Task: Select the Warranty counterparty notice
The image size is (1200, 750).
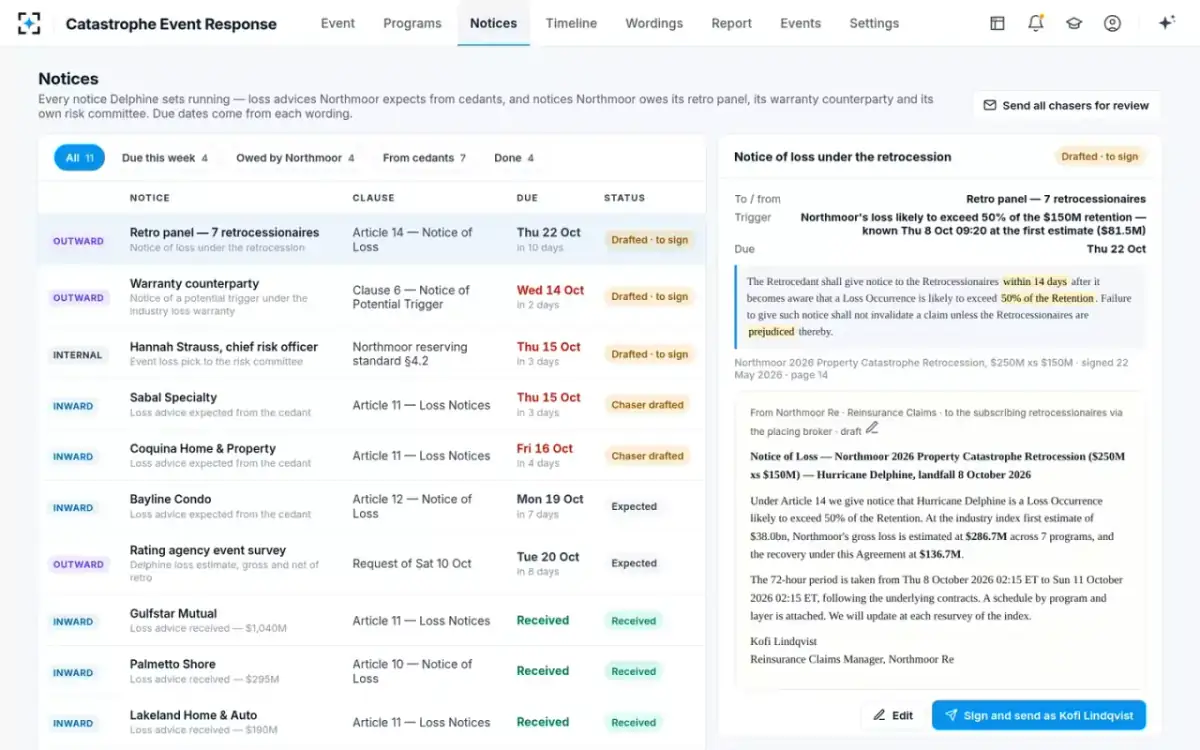Action: click(x=371, y=297)
